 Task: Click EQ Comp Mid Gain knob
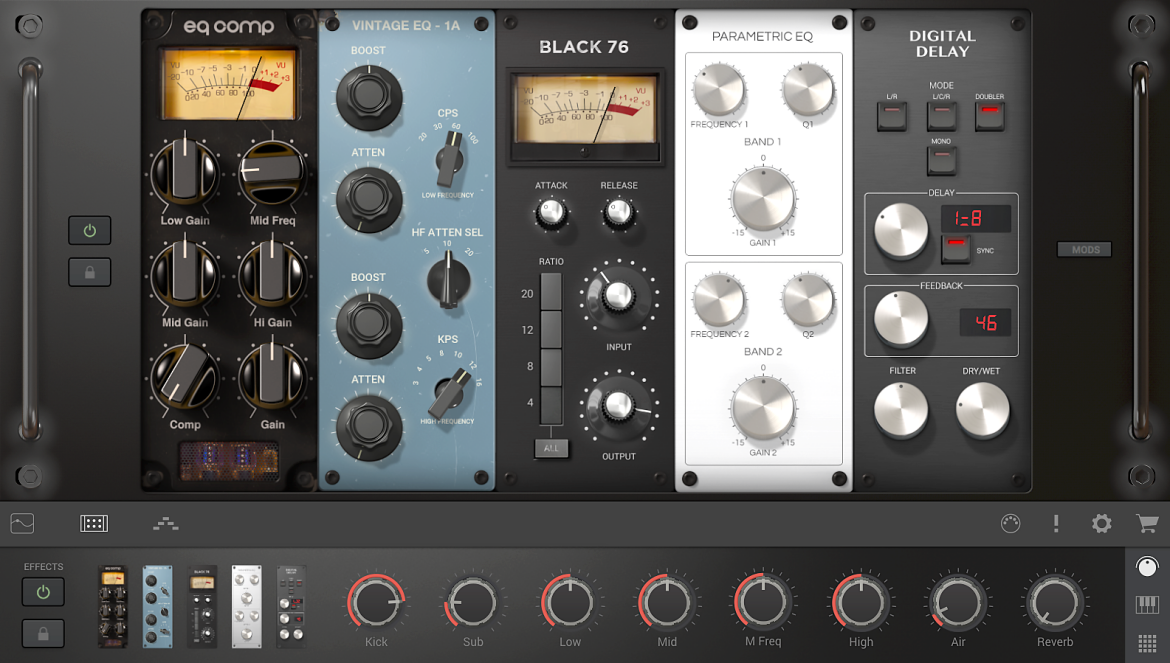[x=185, y=274]
